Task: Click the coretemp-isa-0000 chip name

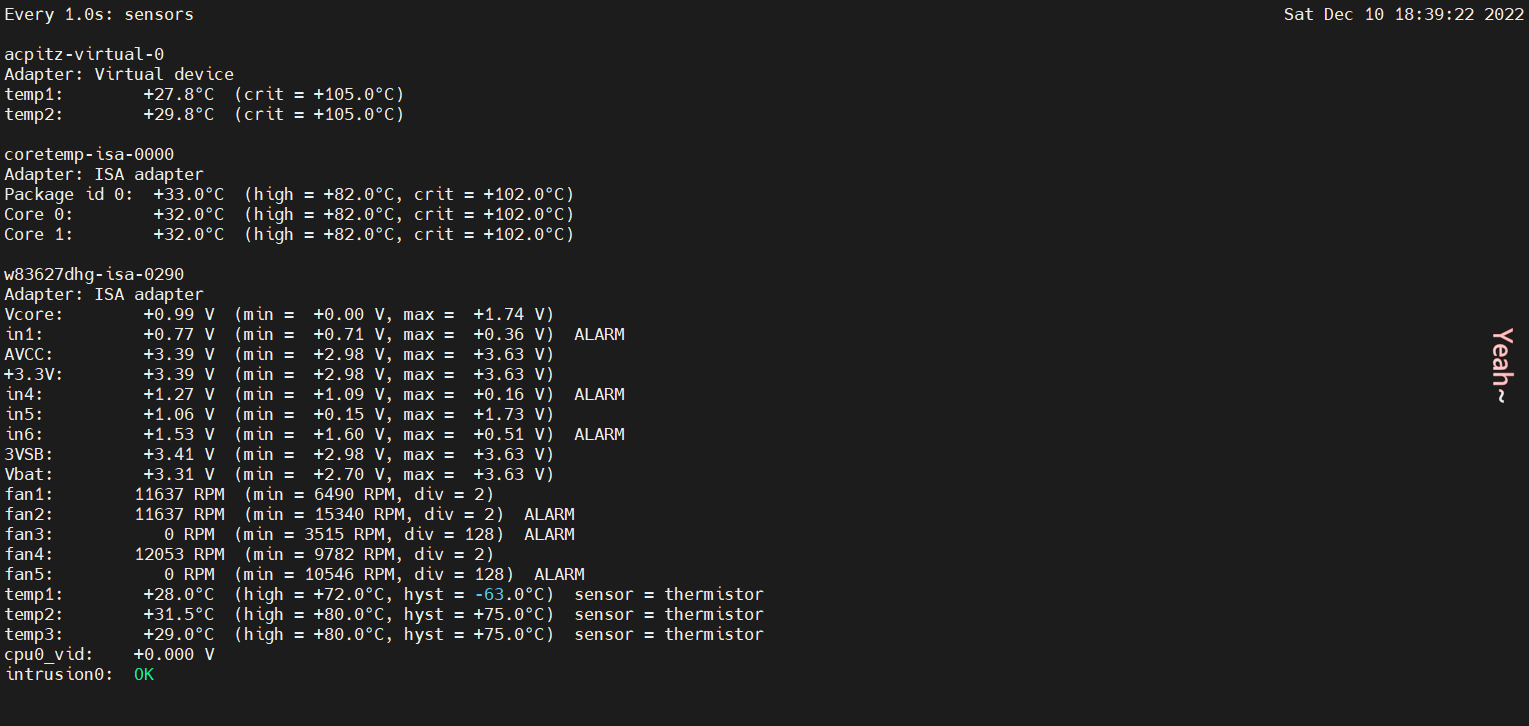Action: point(89,154)
